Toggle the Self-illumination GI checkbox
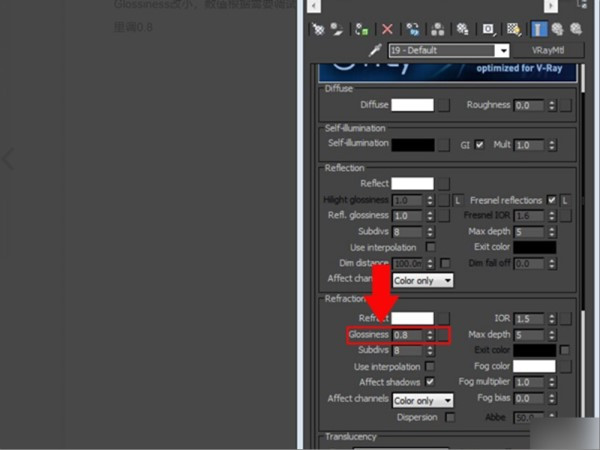This screenshot has height=450, width=600. (x=479, y=144)
